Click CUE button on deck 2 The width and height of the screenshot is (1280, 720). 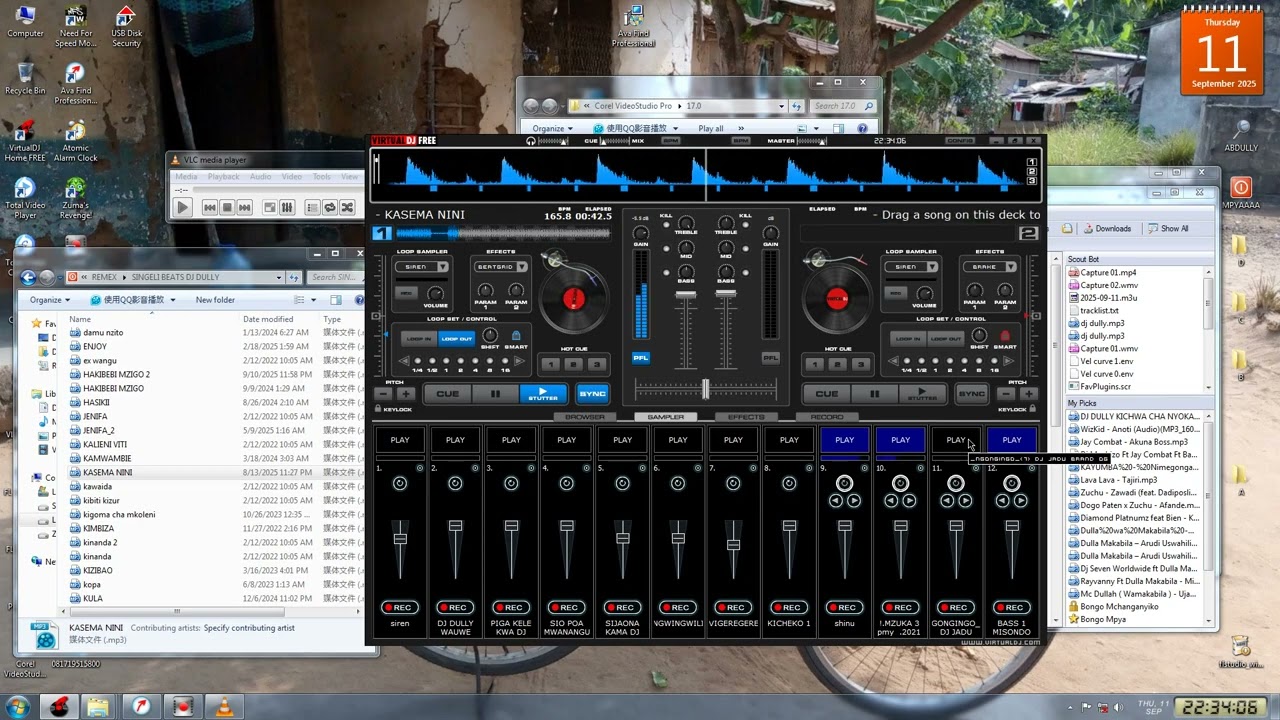click(826, 394)
